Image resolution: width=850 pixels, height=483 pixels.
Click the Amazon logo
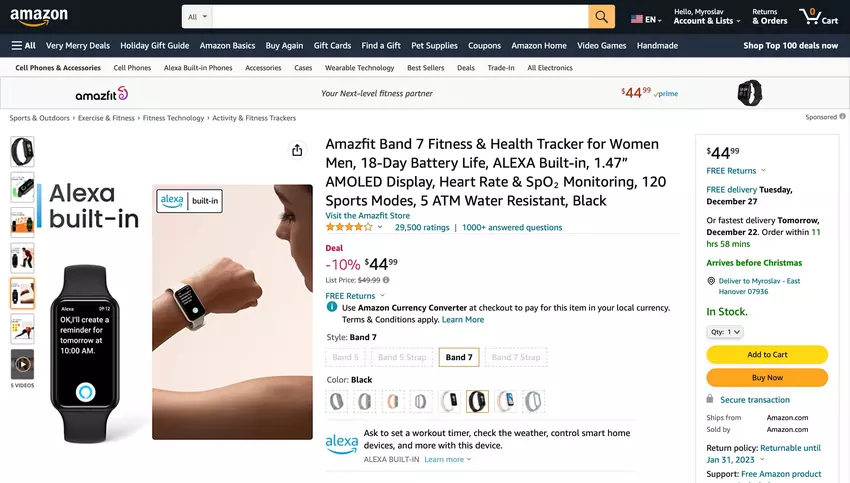coord(39,17)
